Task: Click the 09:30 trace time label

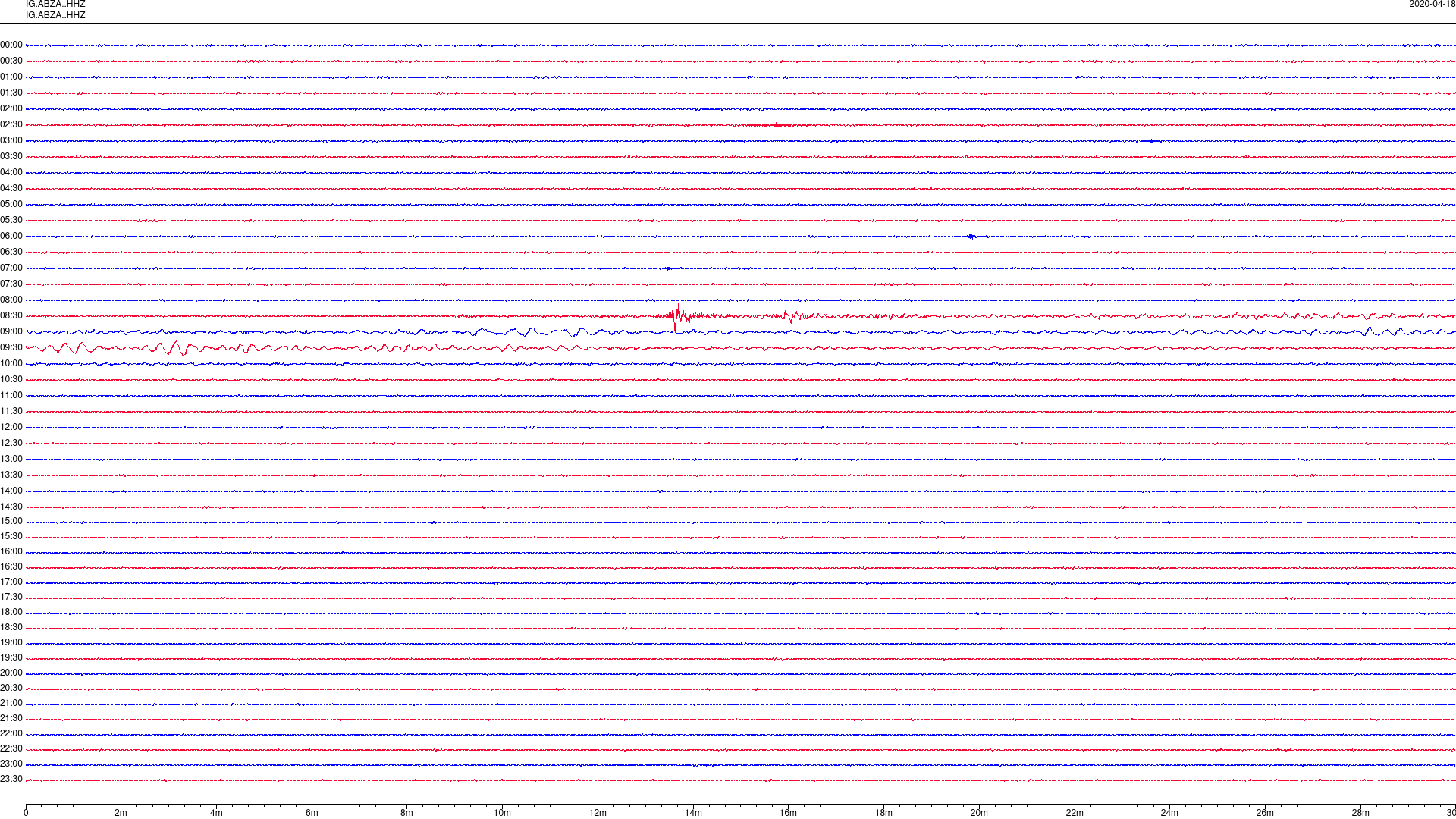Action: point(11,348)
